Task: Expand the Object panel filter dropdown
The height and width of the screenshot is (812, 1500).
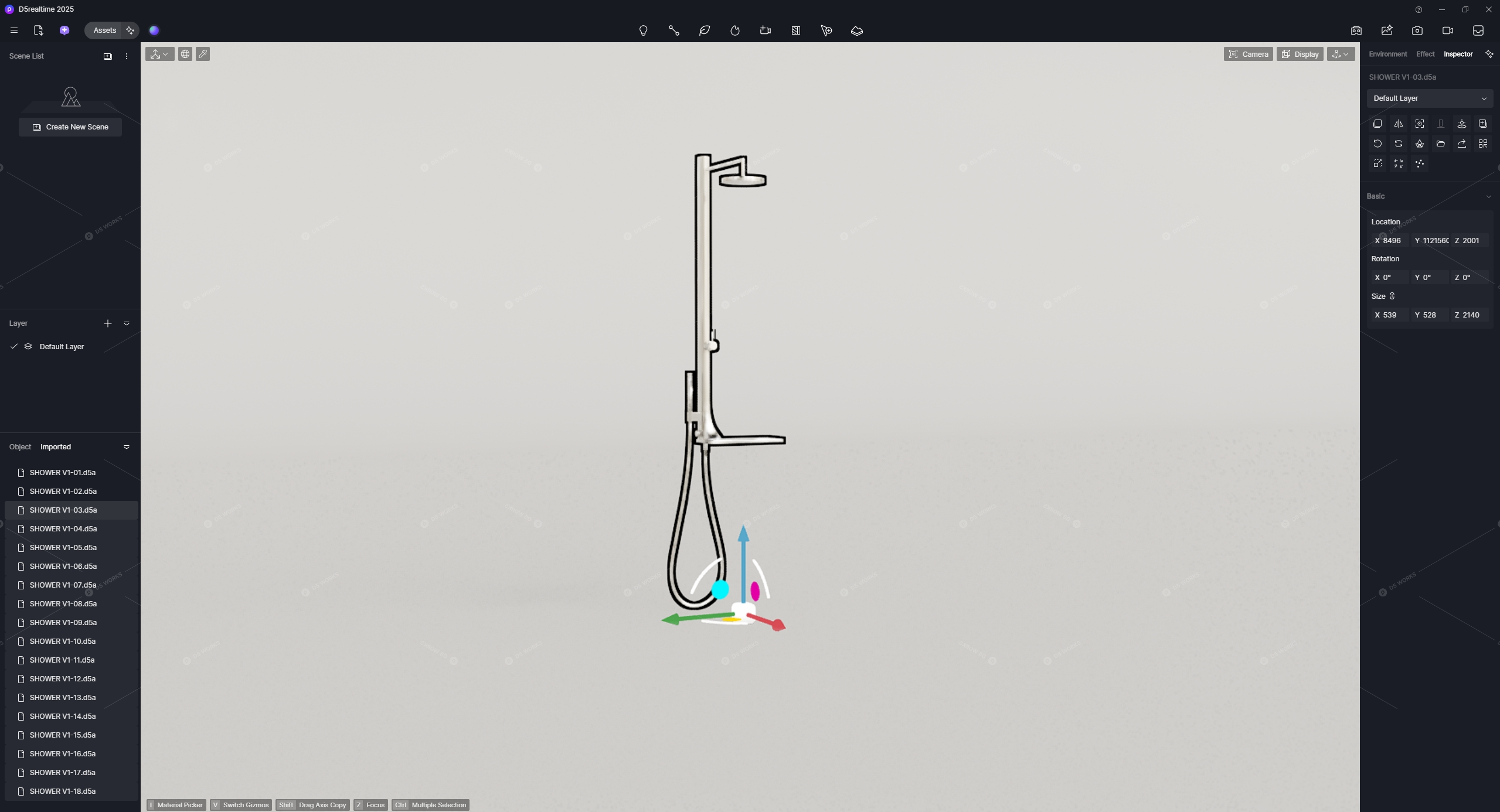Action: [127, 447]
